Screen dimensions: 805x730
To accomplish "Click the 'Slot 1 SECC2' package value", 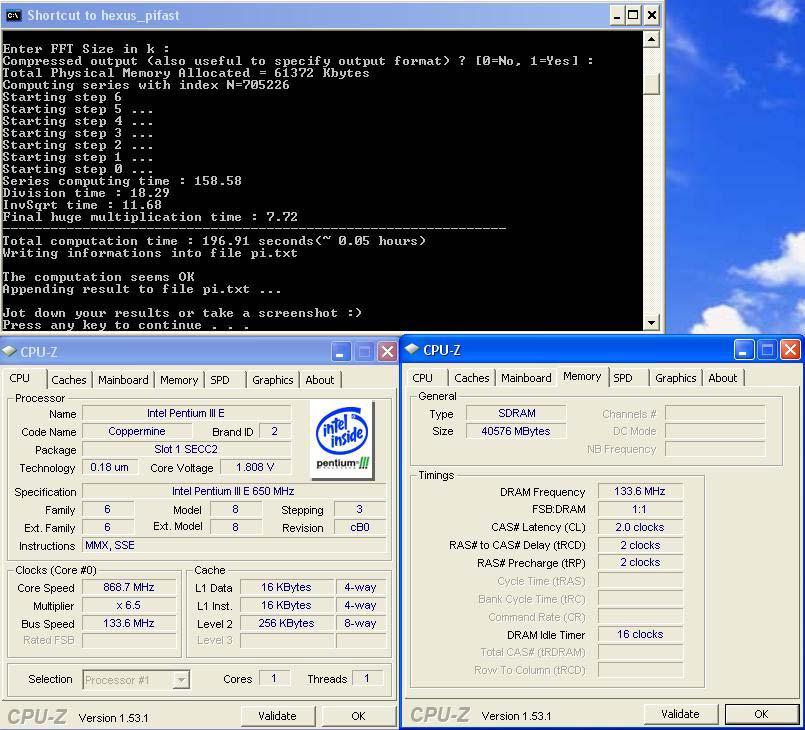I will (186, 449).
